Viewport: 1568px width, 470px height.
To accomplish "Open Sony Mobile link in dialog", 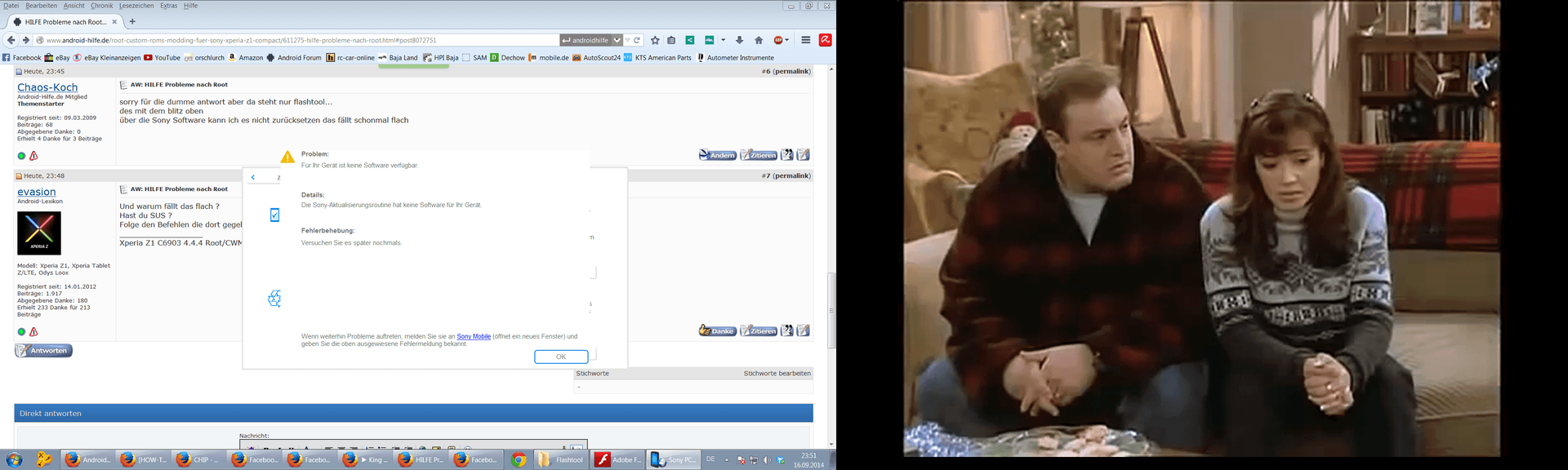I will point(474,336).
